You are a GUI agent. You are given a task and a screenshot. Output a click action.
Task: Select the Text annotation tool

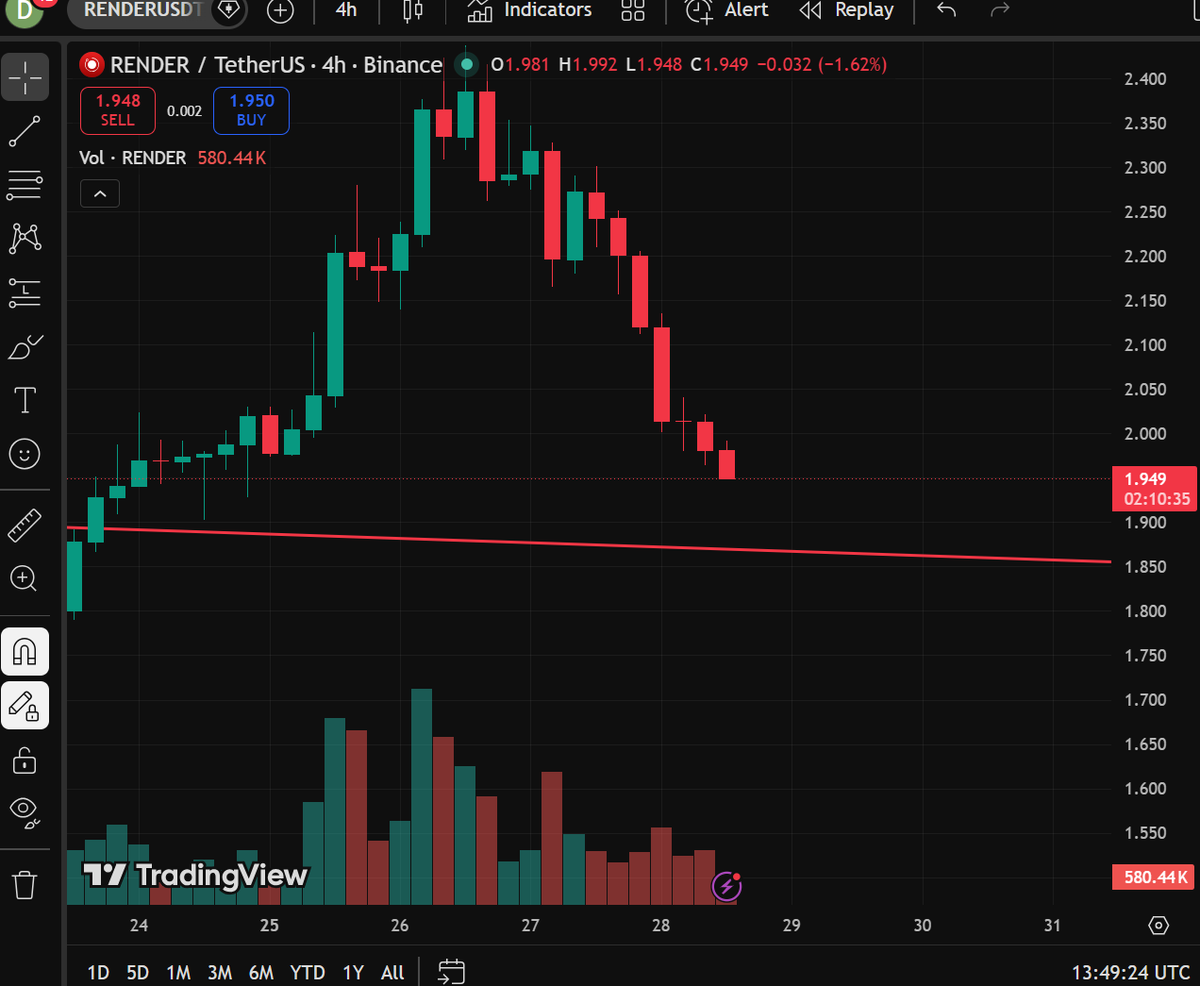25,400
